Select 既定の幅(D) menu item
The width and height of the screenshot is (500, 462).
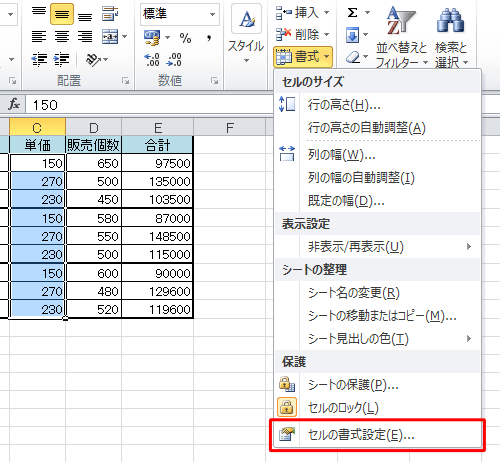tap(378, 201)
